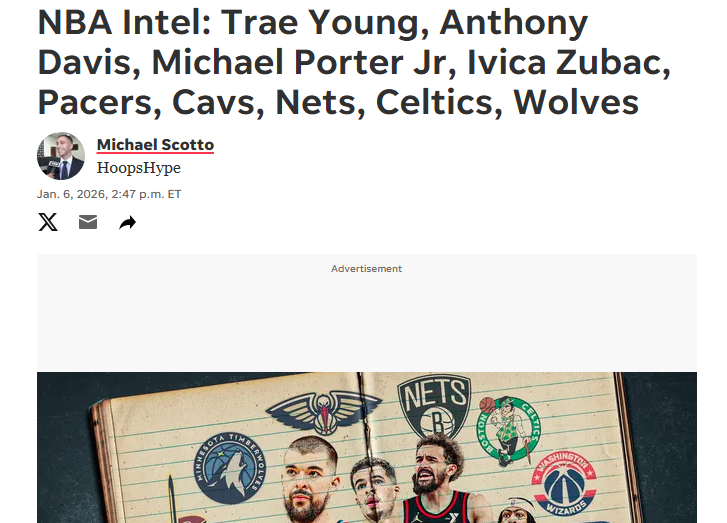The width and height of the screenshot is (727, 523).
Task: Click the New Orleans Pelicans logo
Action: point(325,412)
